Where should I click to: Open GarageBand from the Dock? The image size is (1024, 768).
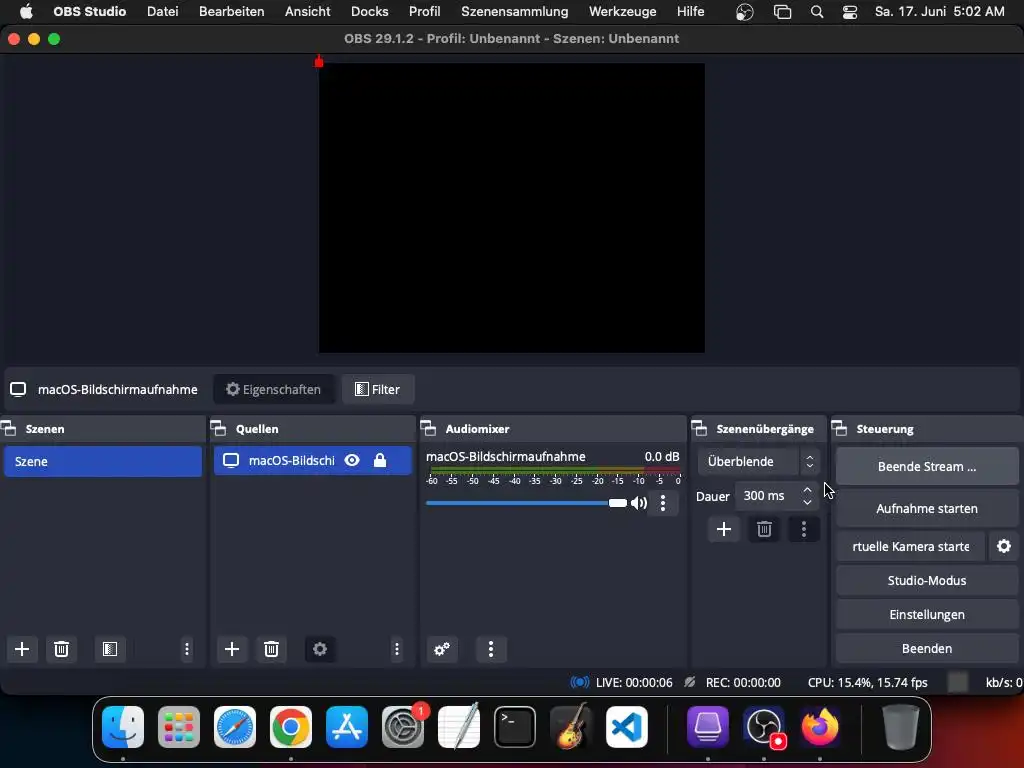click(571, 726)
